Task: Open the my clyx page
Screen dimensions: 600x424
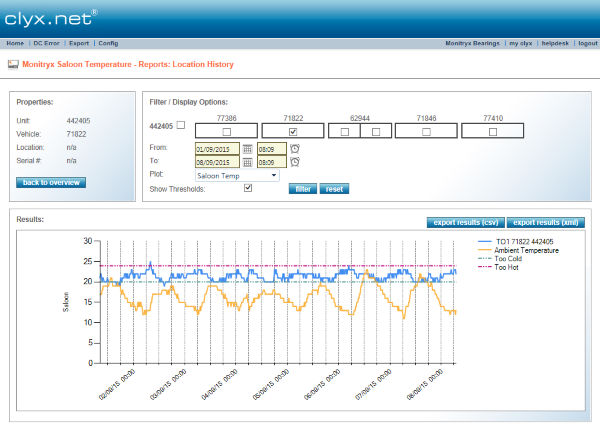Action: tap(520, 43)
